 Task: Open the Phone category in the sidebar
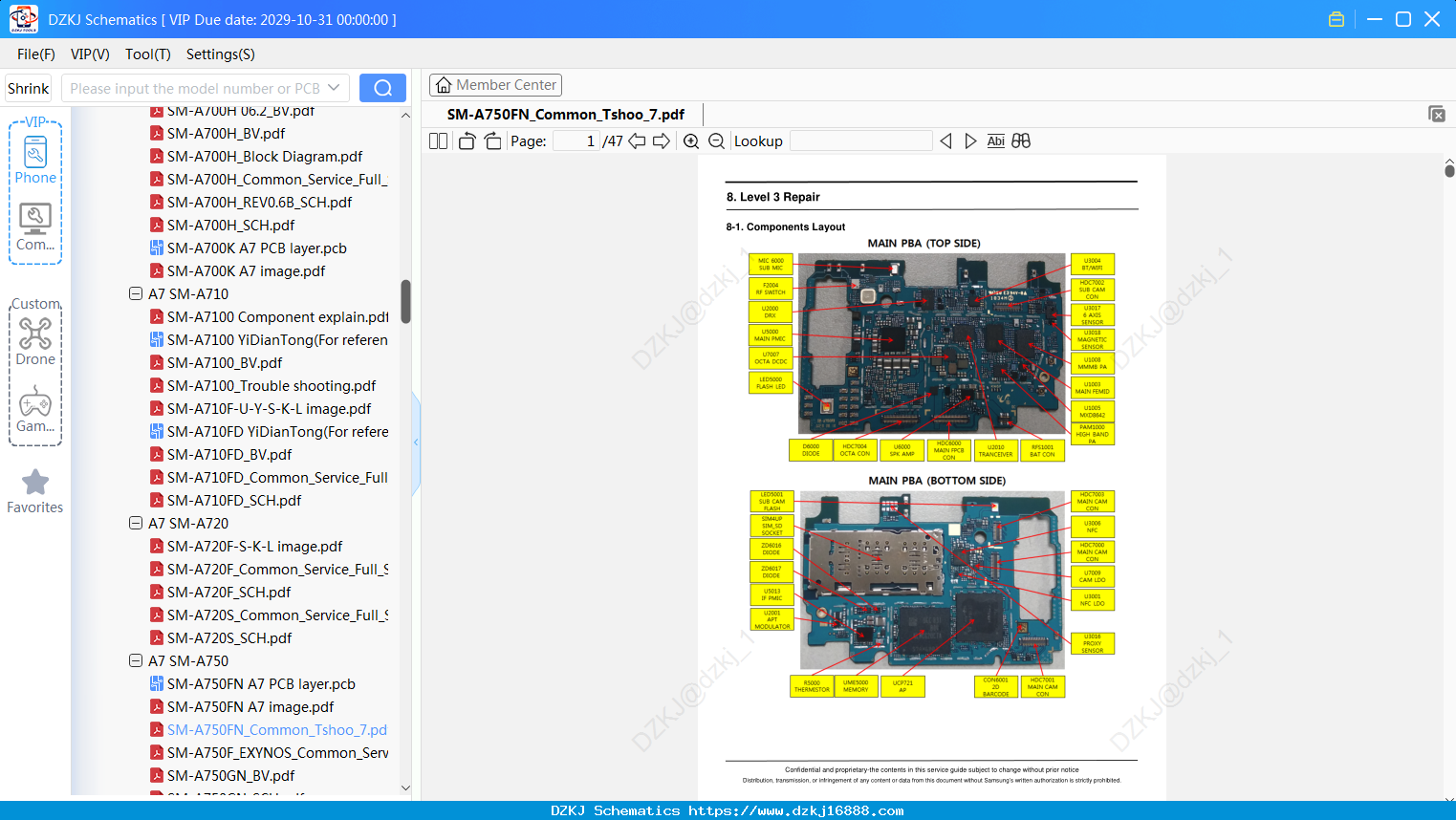[x=35, y=161]
